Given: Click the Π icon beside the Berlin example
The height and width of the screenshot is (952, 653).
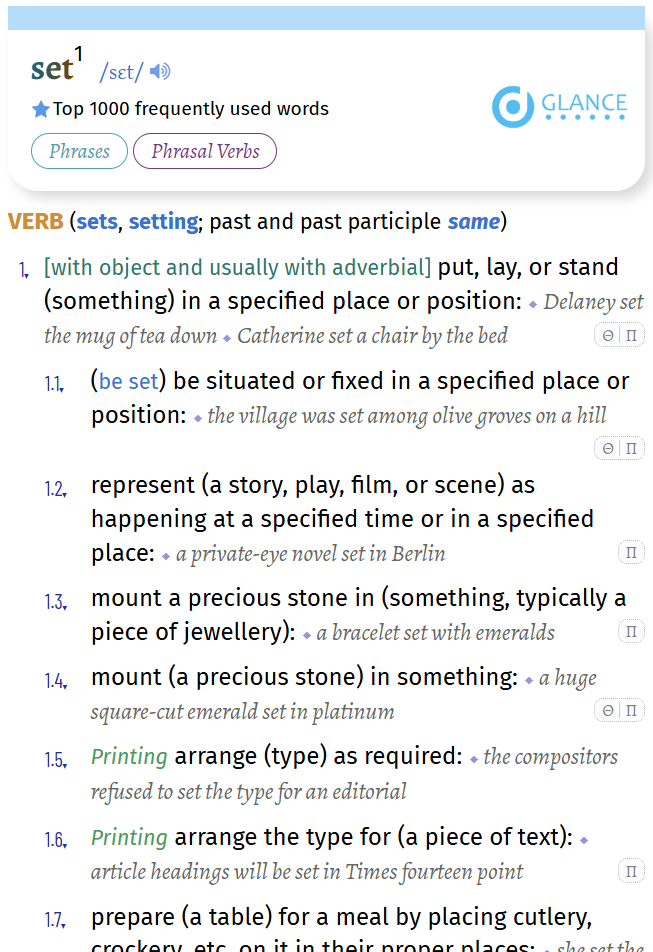Looking at the screenshot, I should 631,552.
